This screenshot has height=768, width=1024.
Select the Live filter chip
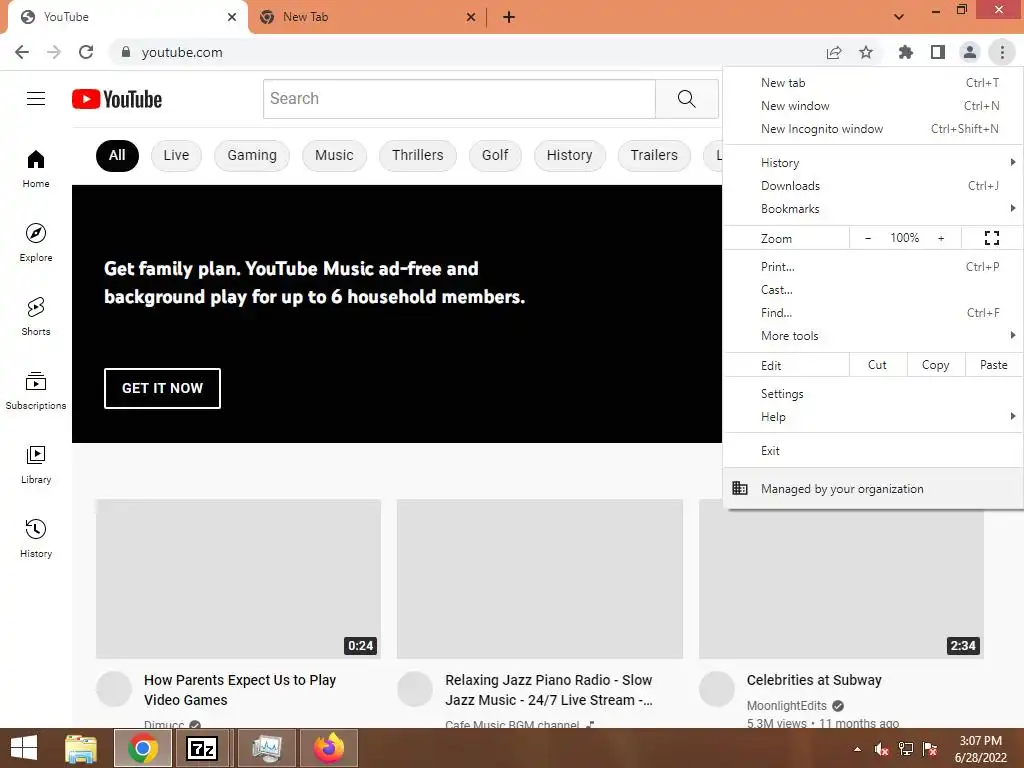(176, 155)
